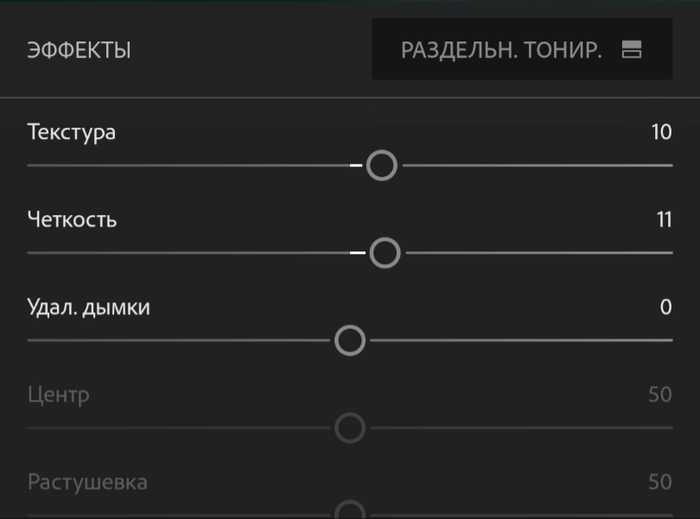
Task: Click the split toning icon
Action: click(x=631, y=49)
